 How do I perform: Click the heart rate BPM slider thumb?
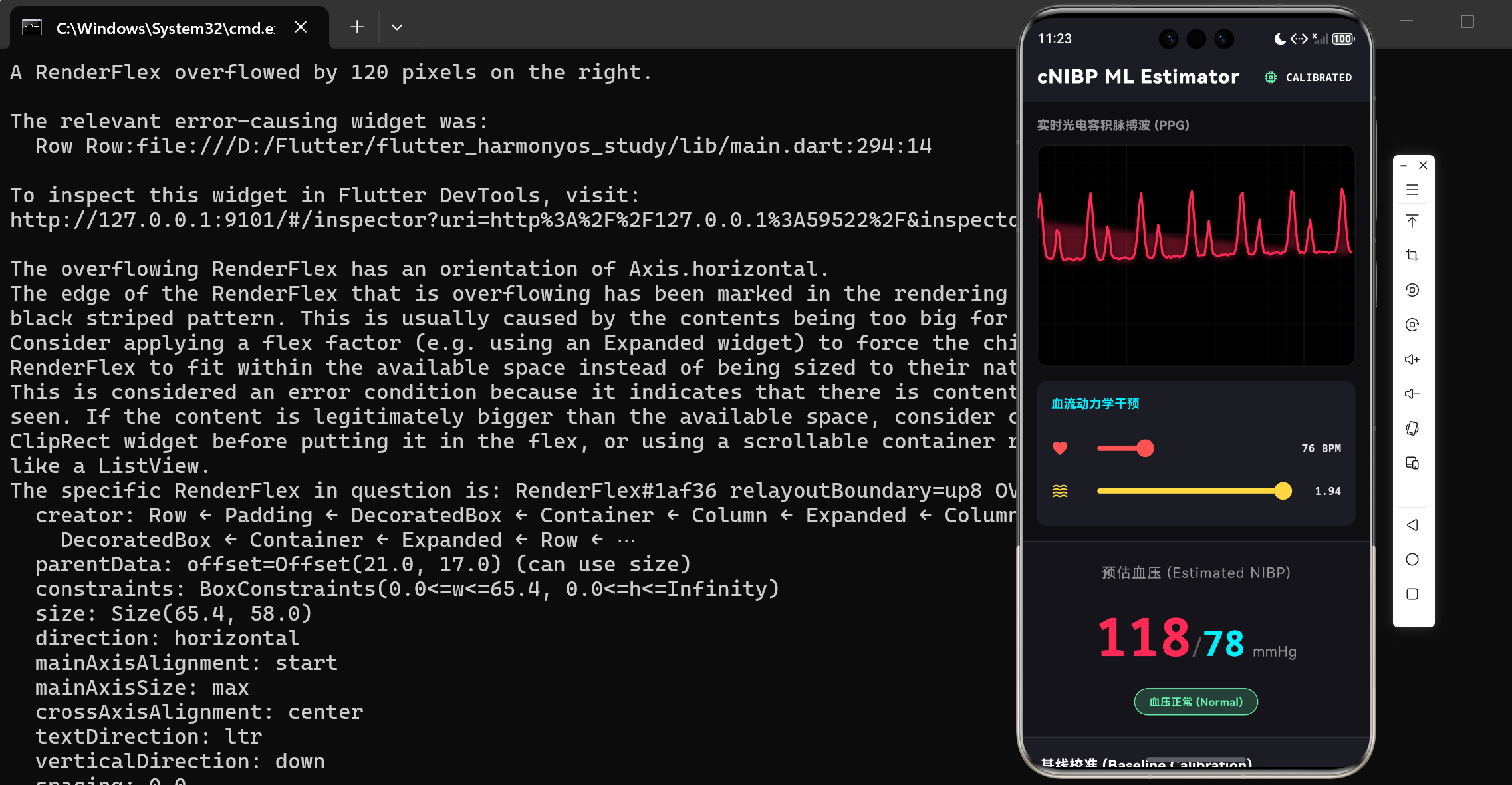point(1145,448)
